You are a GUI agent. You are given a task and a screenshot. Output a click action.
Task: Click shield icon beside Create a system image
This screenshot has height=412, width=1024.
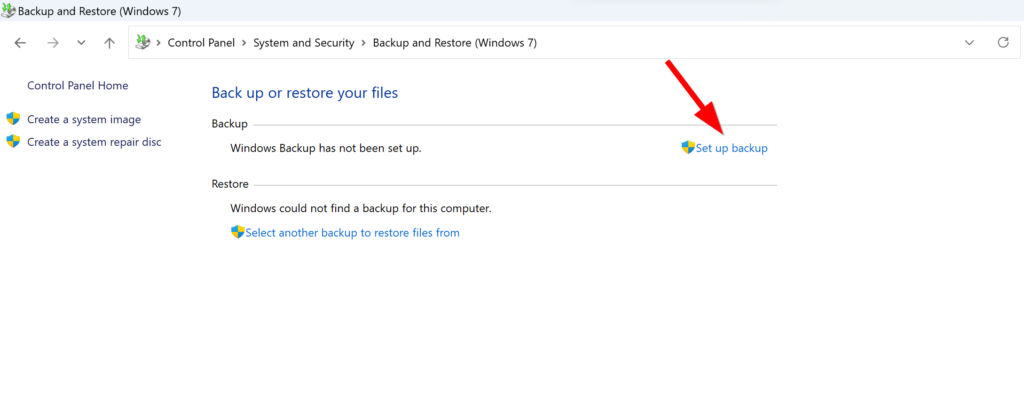coord(13,119)
